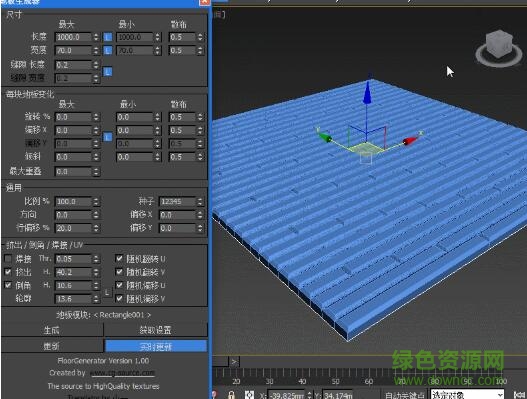Click the 偏移 Y field in general section
The height and width of the screenshot is (399, 527).
177,228
